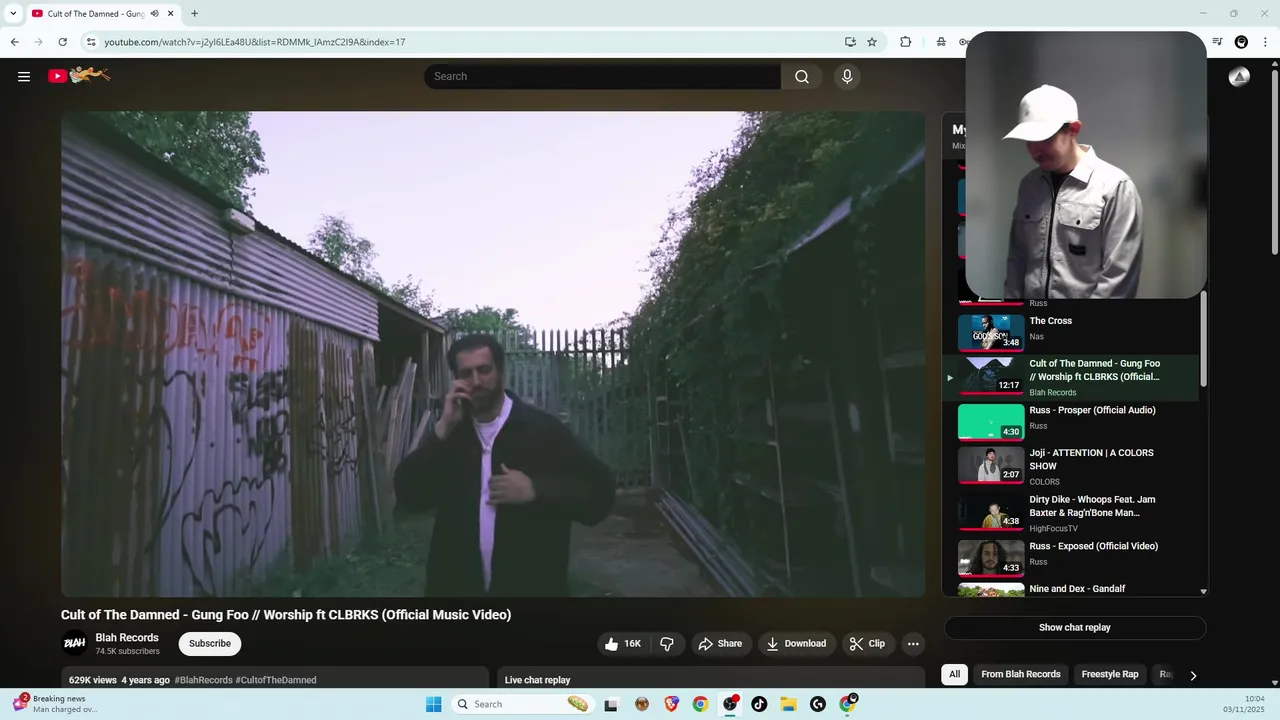1280x720 pixels.
Task: Like the video with thumbs up
Action: click(x=623, y=644)
